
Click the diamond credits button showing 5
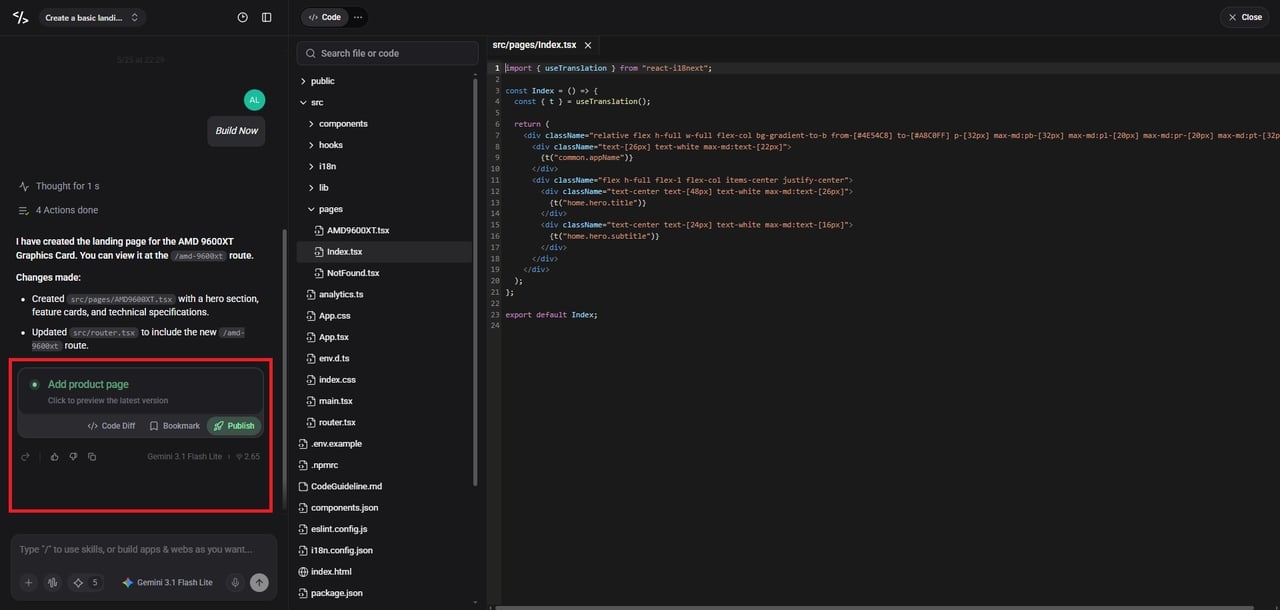point(85,582)
